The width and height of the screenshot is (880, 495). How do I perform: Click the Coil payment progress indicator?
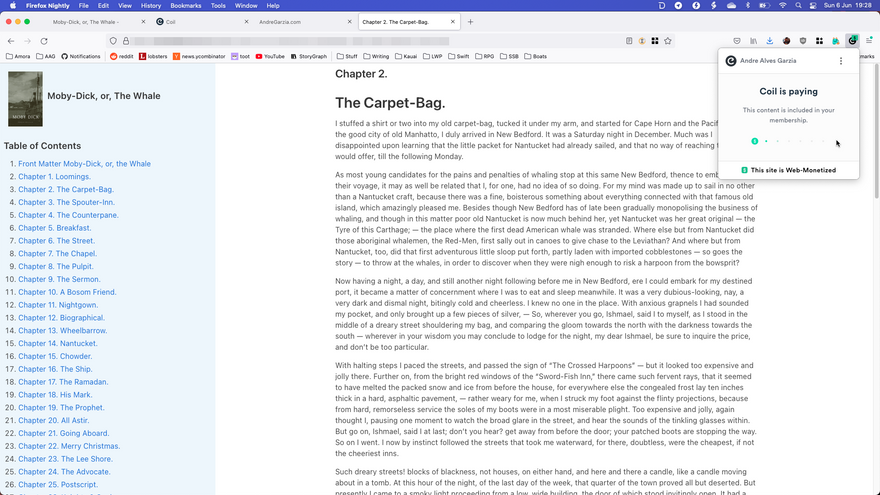pyautogui.click(x=790, y=141)
